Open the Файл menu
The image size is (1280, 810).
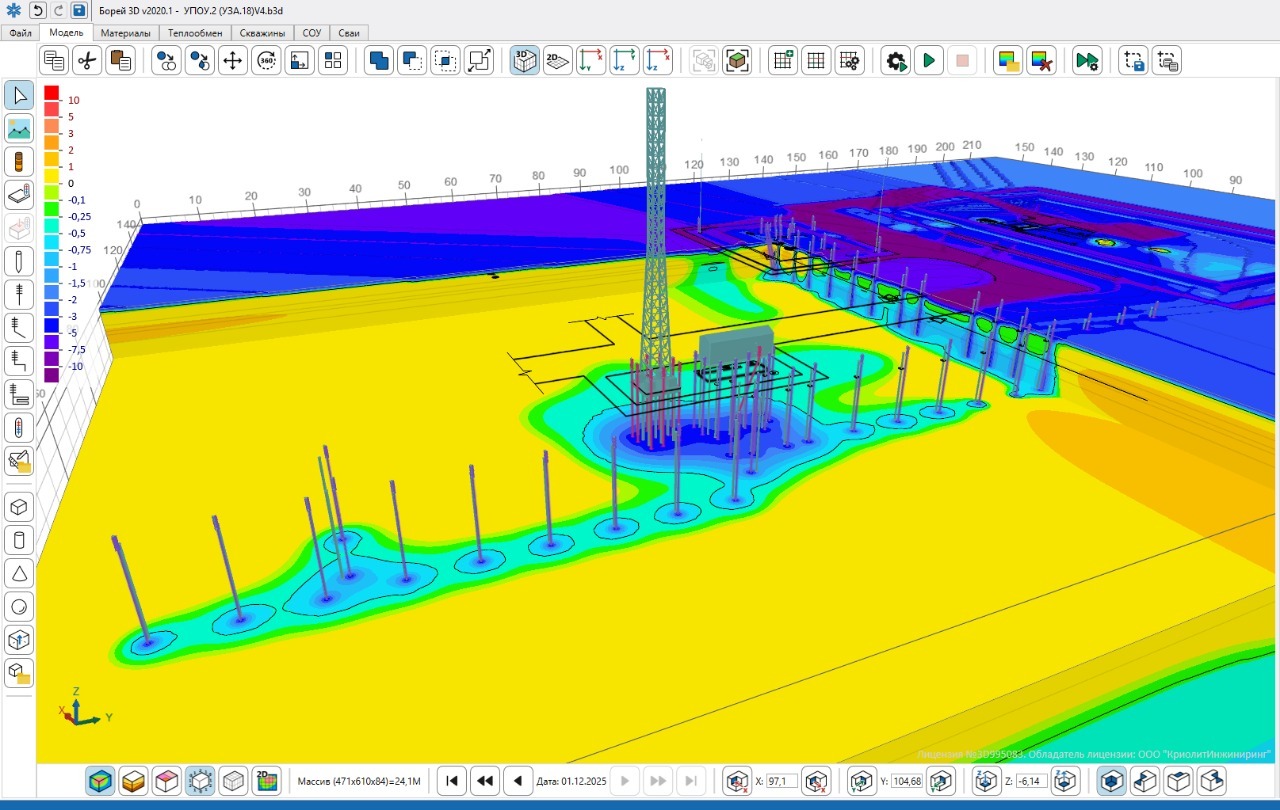[20, 33]
